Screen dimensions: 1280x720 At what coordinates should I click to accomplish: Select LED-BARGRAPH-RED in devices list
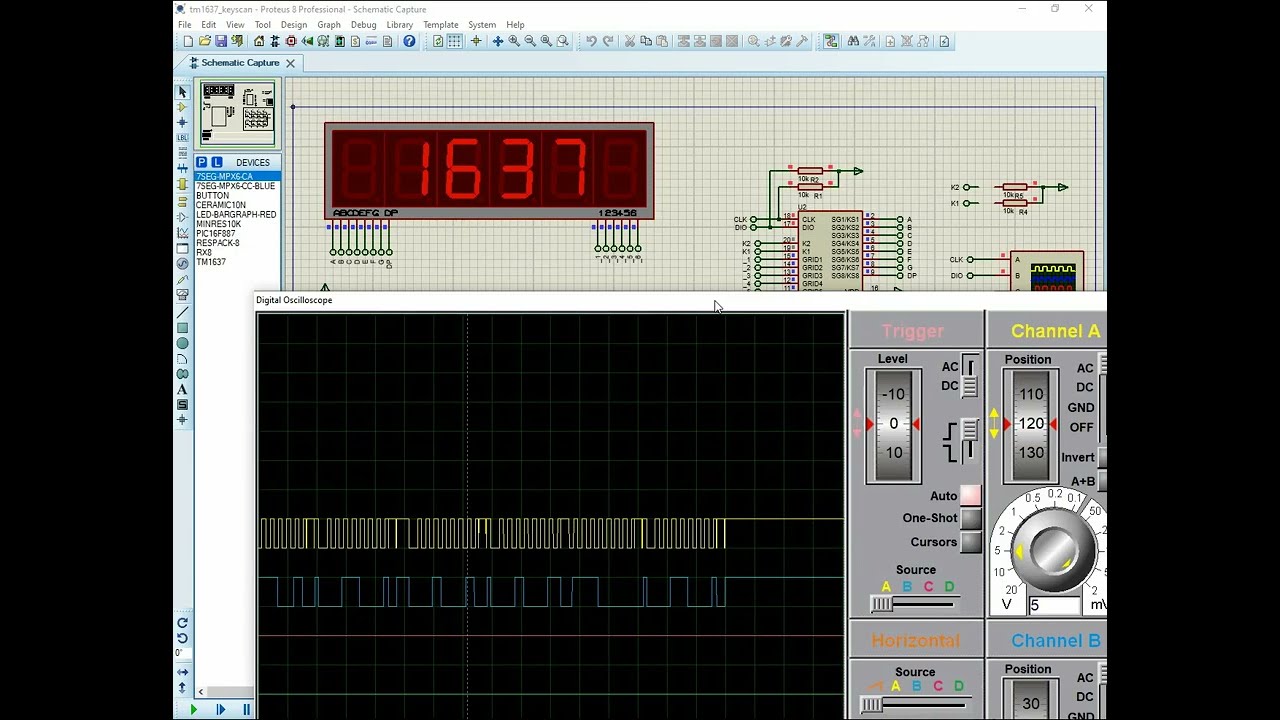tap(236, 215)
